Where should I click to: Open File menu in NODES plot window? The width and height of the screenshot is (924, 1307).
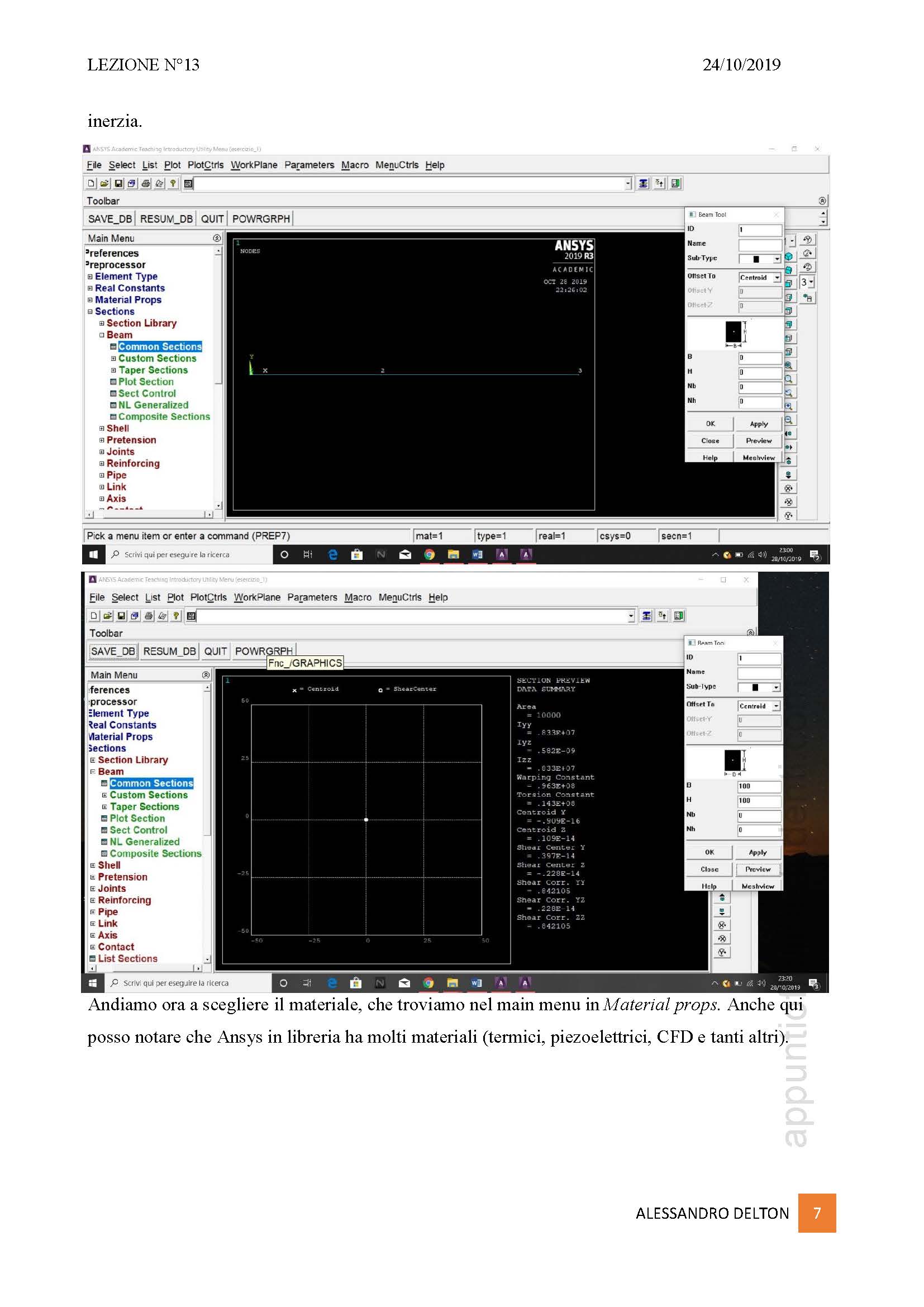(94, 165)
